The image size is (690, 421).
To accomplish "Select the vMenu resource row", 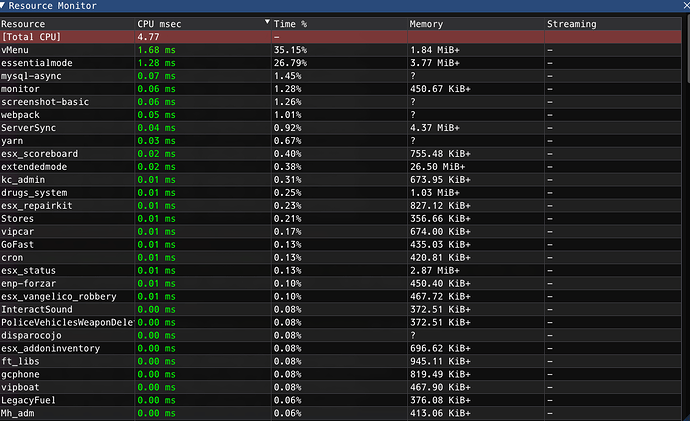I will [x=341, y=50].
